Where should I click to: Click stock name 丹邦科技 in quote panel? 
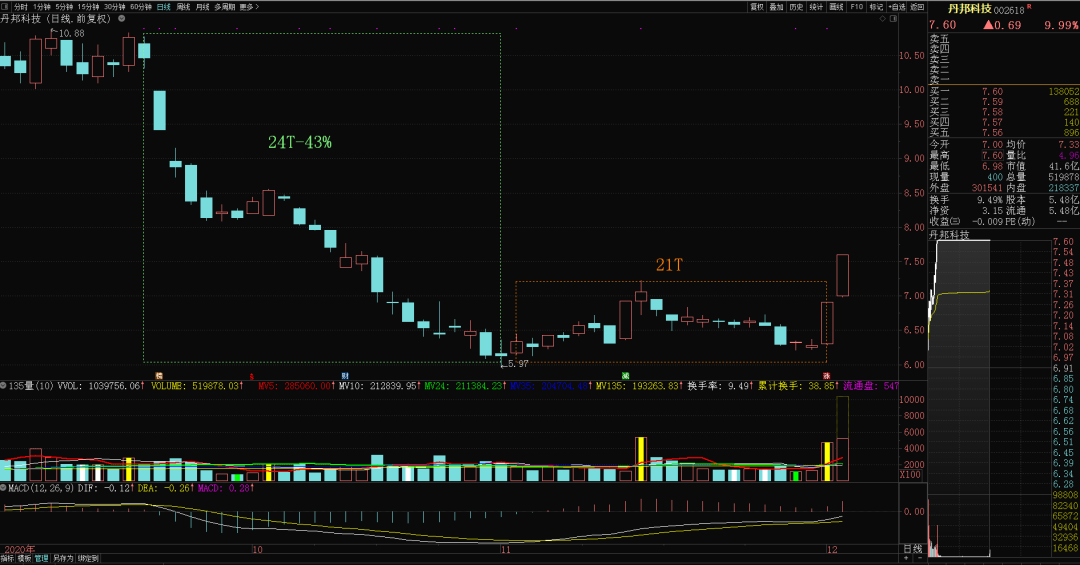tap(969, 9)
